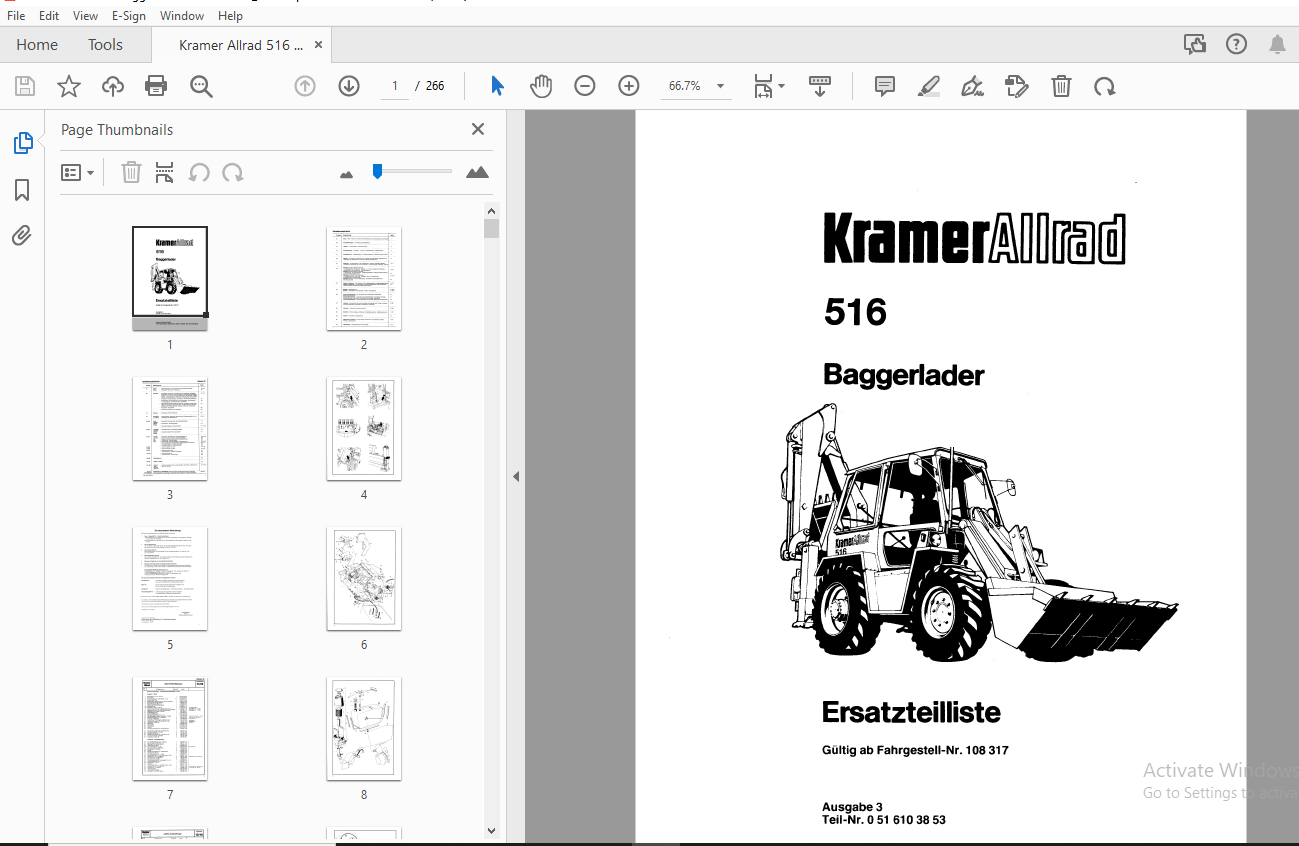Click the total page count '266' text

(x=435, y=86)
